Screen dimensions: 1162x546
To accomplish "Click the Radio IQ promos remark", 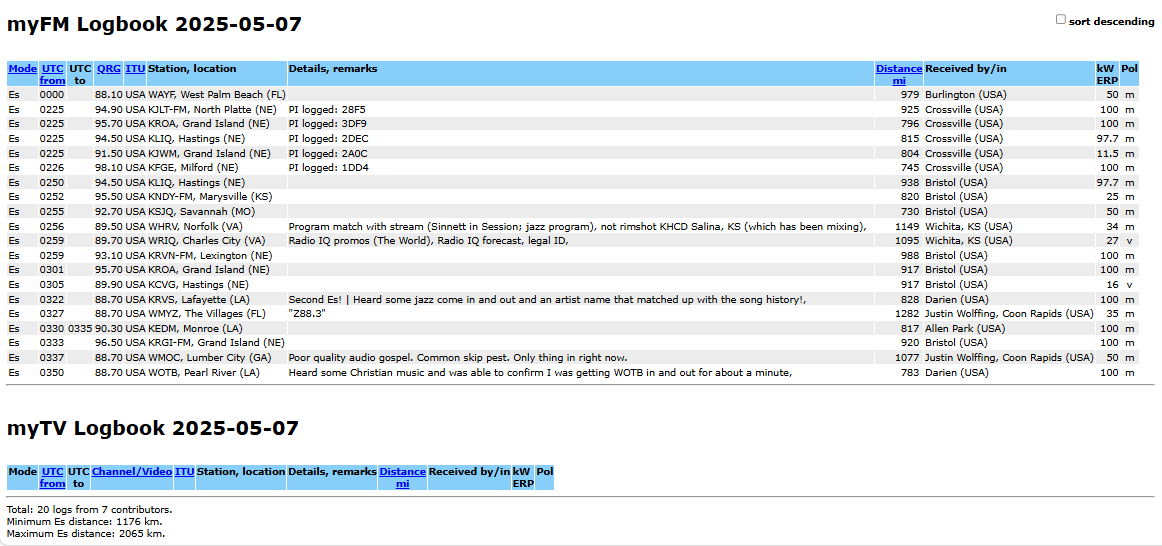I will [x=428, y=241].
